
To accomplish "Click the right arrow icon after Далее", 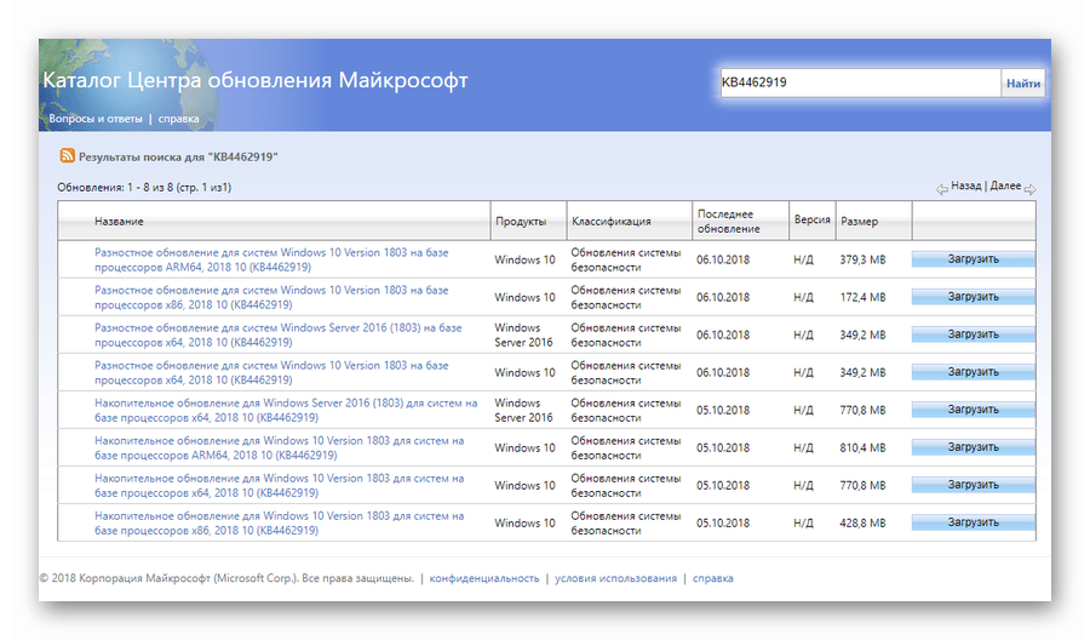I will (1030, 189).
